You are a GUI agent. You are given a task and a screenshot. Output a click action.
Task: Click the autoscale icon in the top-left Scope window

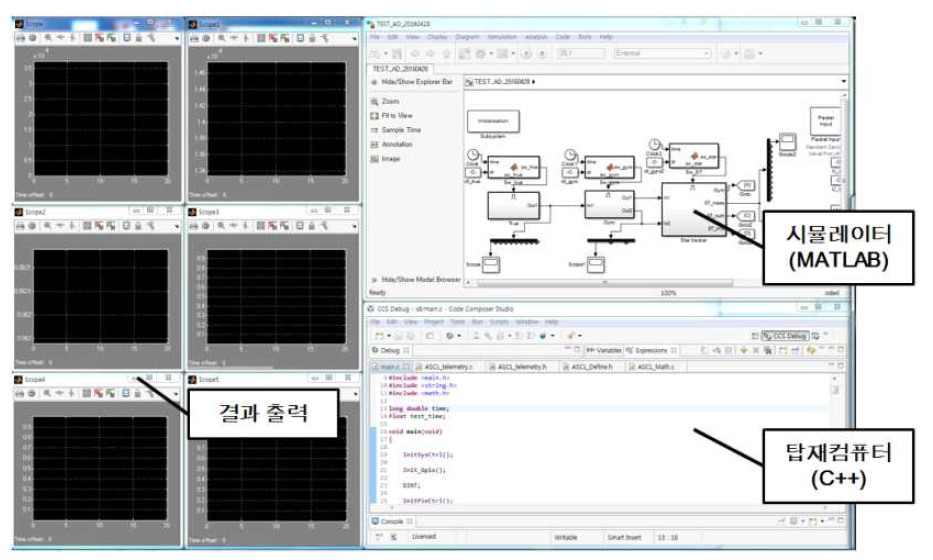87,37
